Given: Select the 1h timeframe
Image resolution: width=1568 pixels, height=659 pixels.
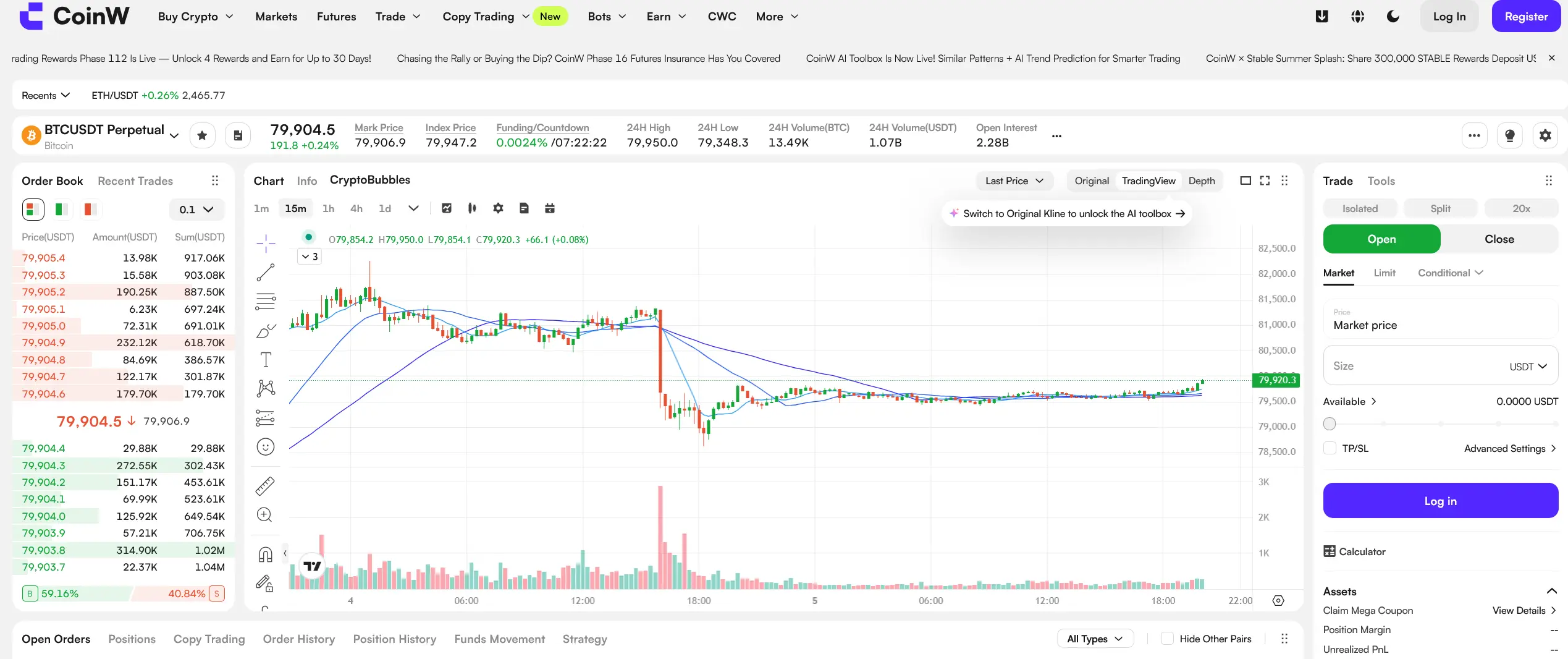Looking at the screenshot, I should [328, 208].
